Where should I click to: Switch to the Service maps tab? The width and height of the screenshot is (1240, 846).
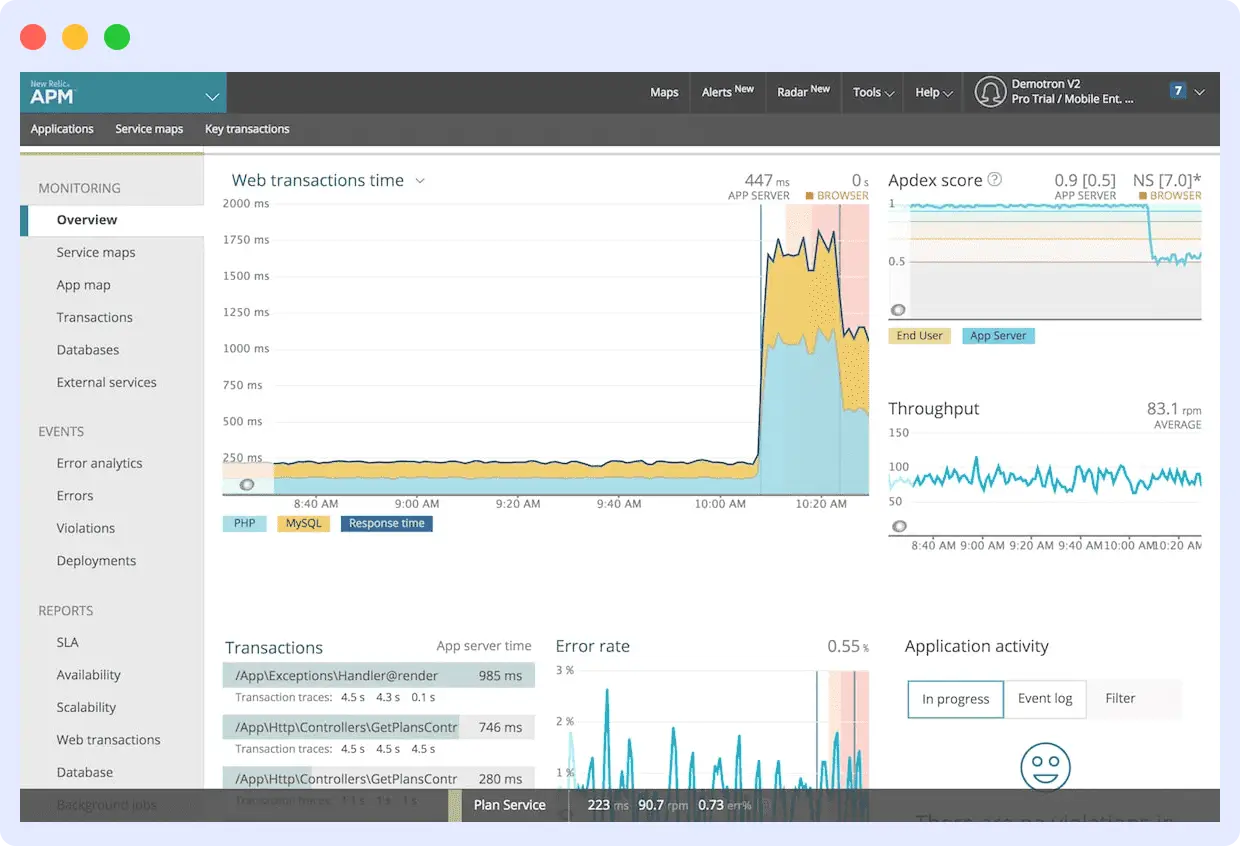click(x=148, y=129)
